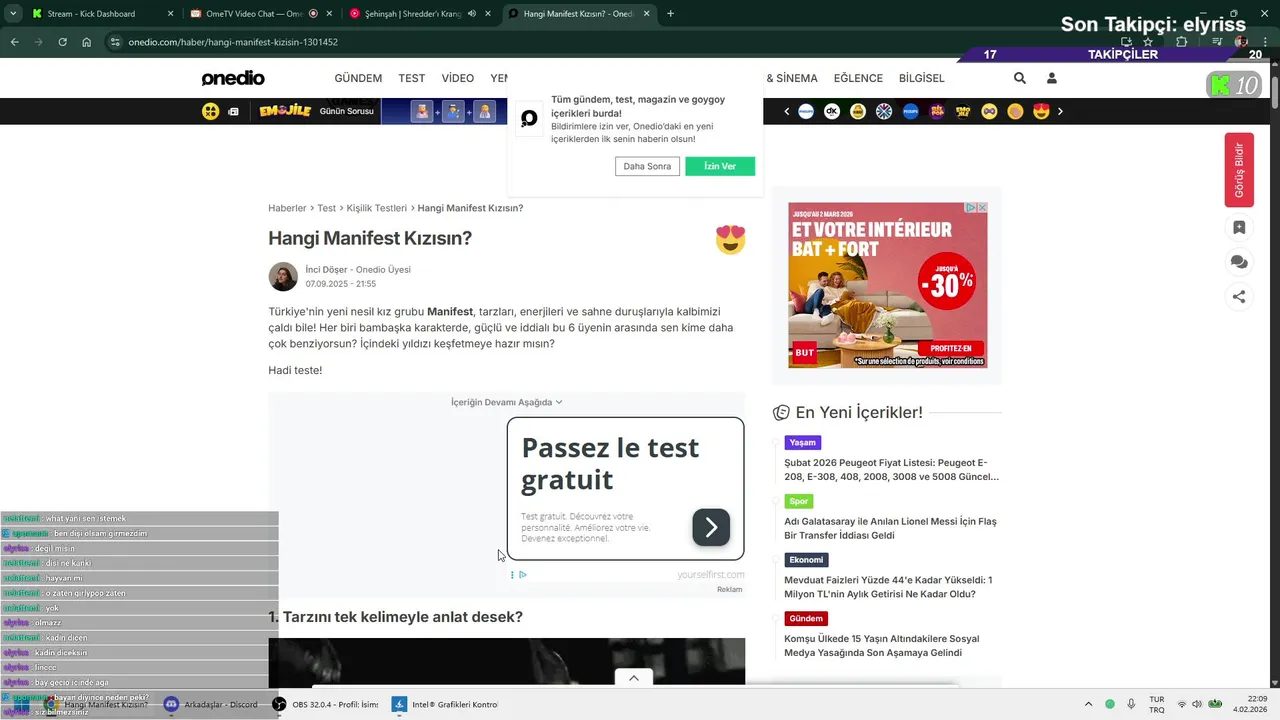Click the right arrow of the emoji carousel

coord(1060,111)
